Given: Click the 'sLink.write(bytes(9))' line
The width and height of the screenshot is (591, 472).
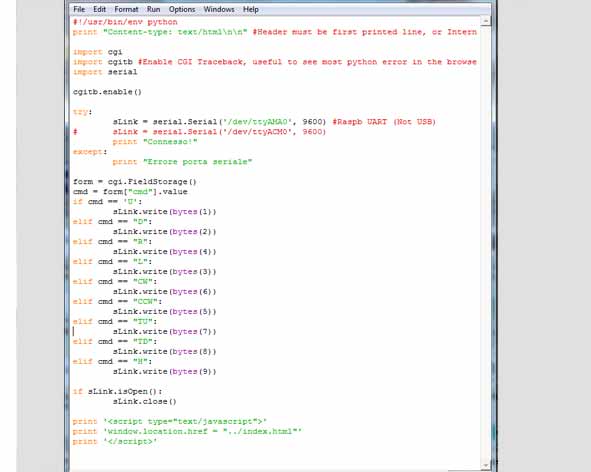Looking at the screenshot, I should (165, 372).
